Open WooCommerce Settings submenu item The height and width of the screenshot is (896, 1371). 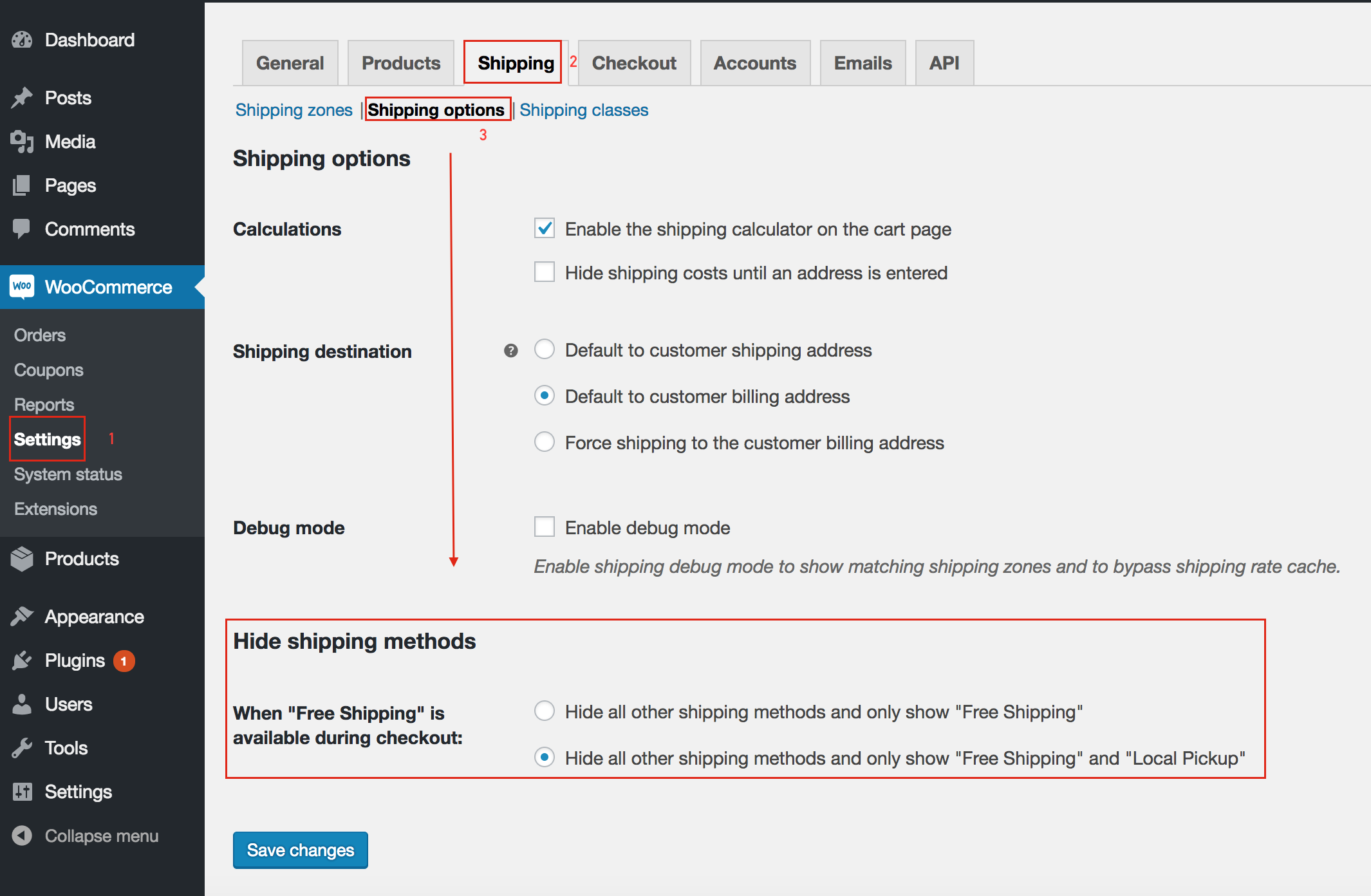point(48,440)
